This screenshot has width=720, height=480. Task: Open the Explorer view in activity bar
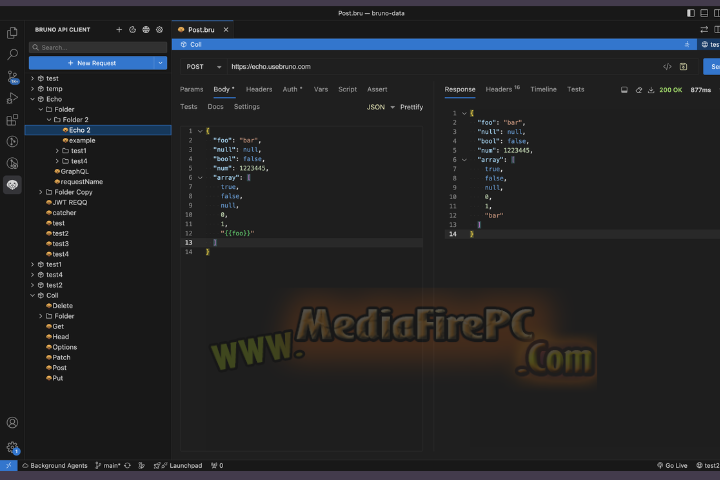point(12,33)
